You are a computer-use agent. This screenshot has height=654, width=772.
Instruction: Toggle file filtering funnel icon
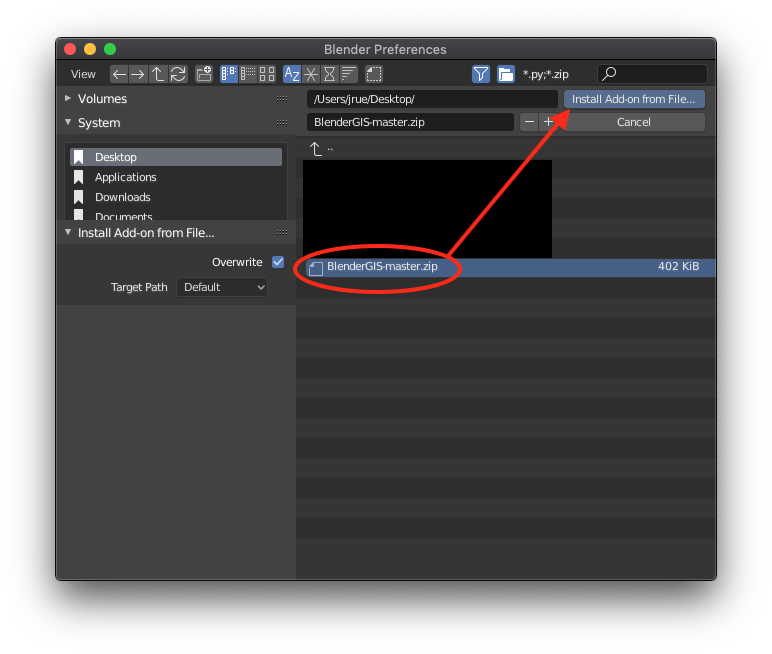[481, 74]
